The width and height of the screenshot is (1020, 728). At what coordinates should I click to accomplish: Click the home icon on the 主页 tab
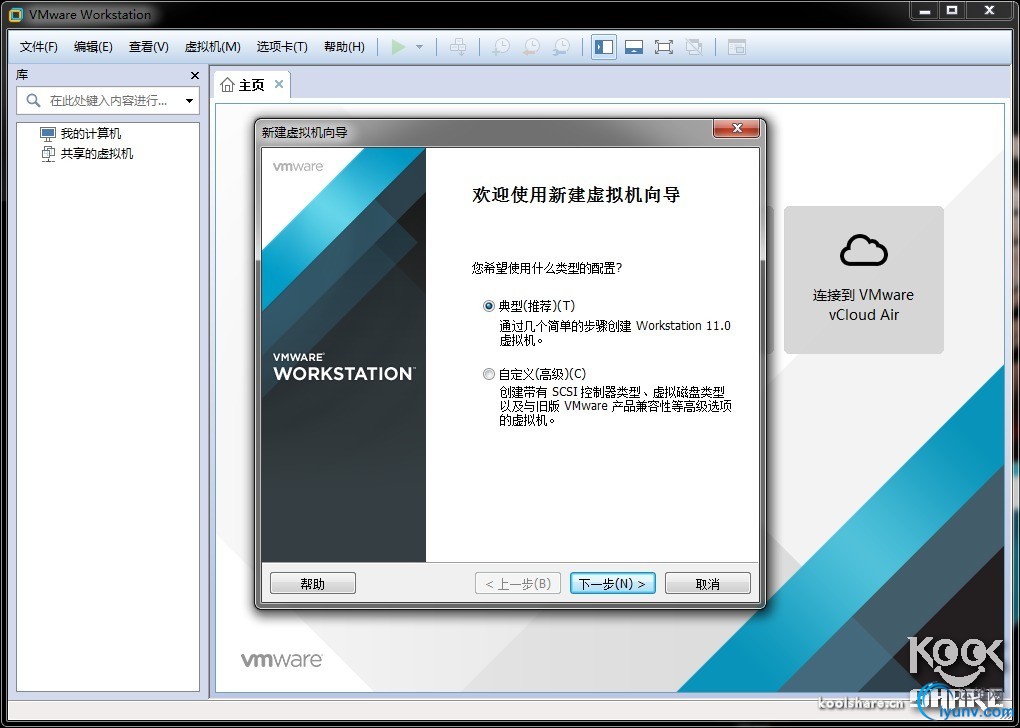[227, 85]
